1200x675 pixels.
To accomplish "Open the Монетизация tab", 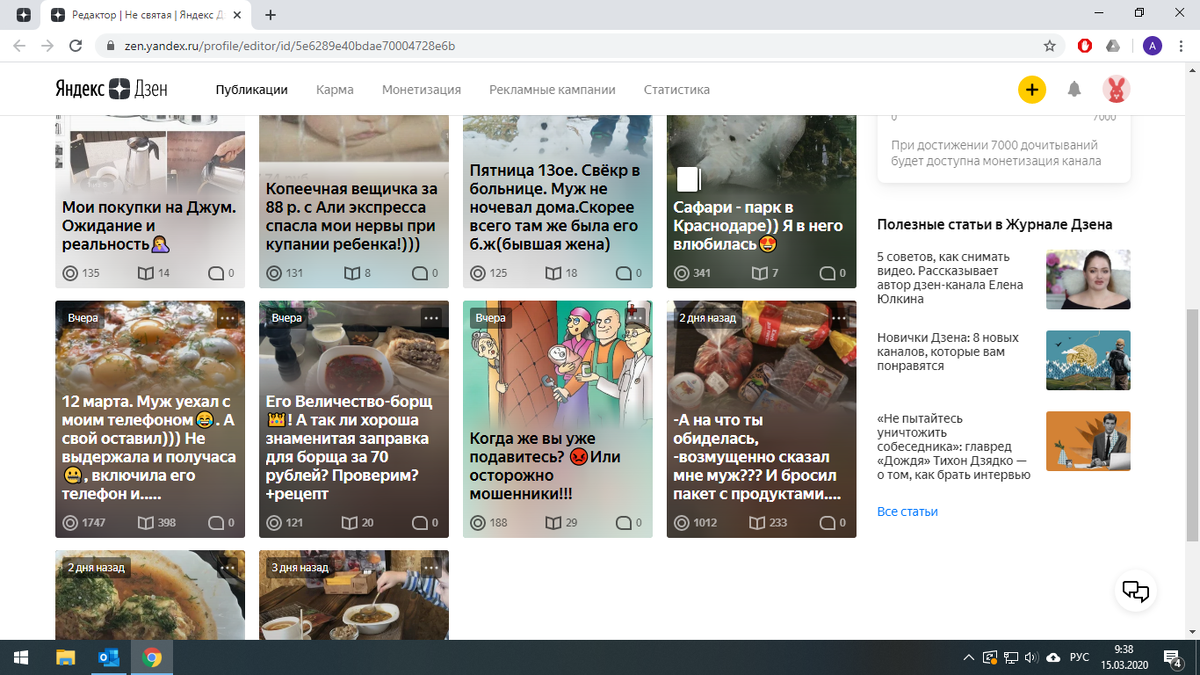I will pyautogui.click(x=421, y=89).
